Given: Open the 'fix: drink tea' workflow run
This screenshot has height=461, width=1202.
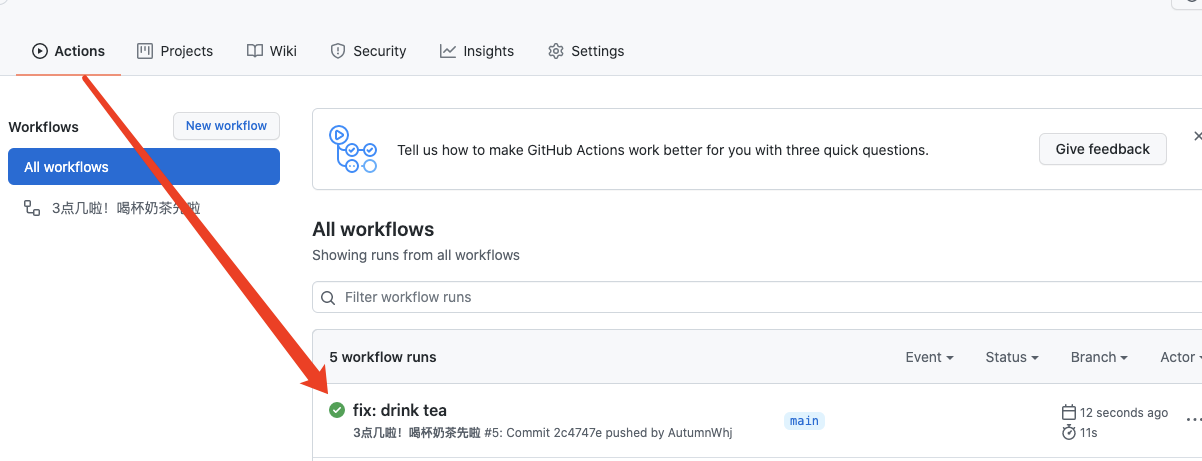Looking at the screenshot, I should [400, 410].
